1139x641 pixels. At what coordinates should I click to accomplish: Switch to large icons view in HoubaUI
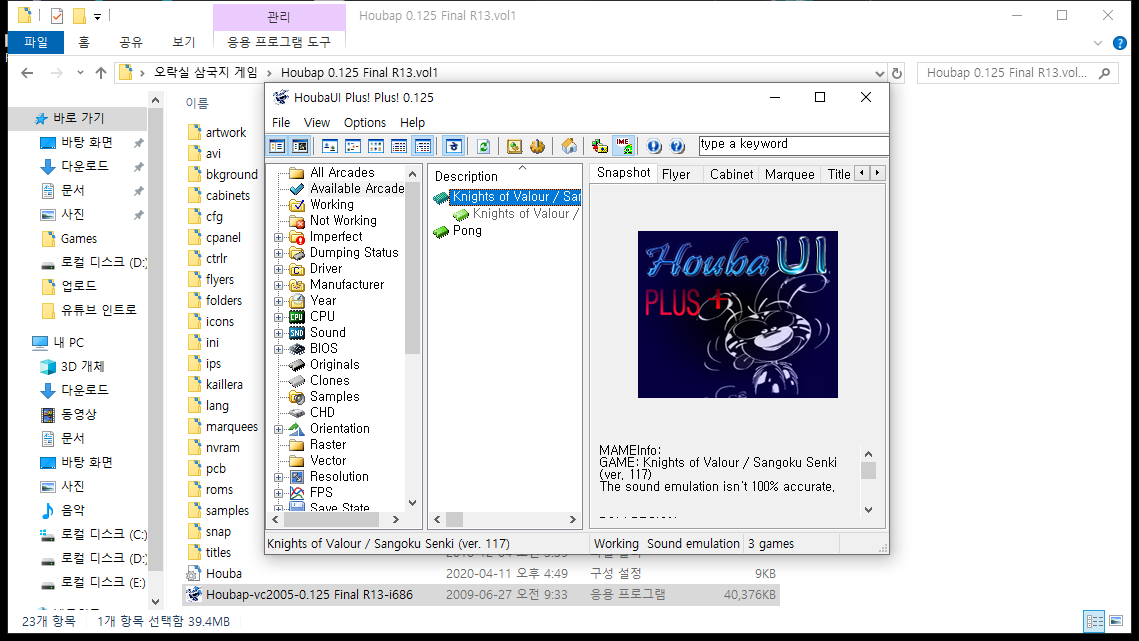click(x=329, y=146)
